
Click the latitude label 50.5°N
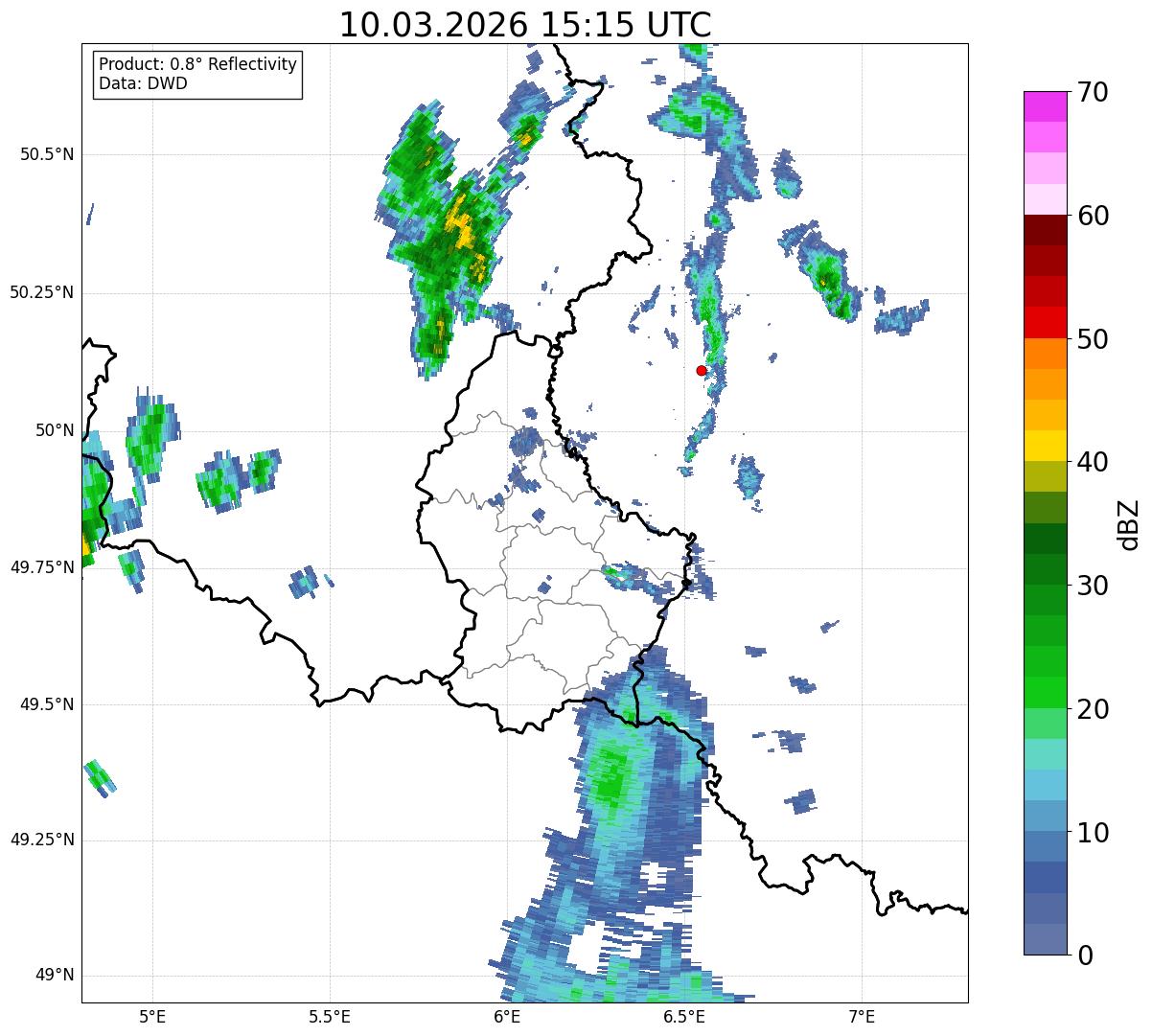[47, 154]
